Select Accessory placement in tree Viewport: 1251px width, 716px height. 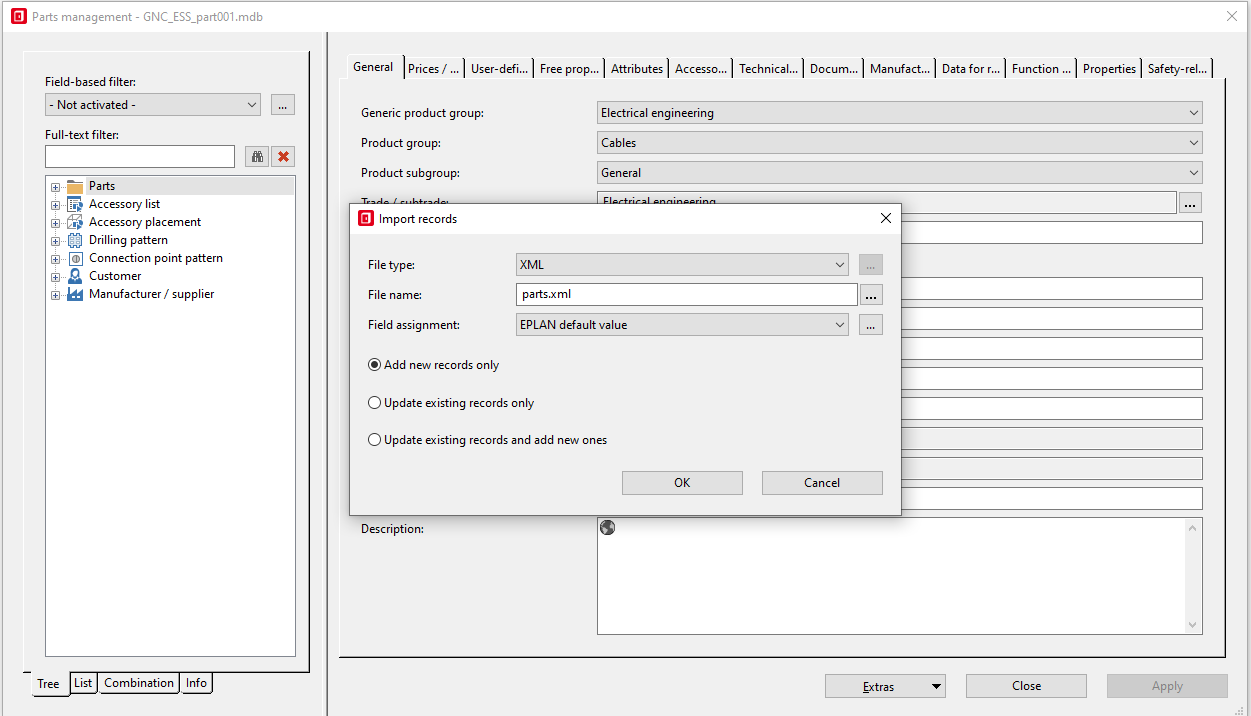[x=145, y=222]
